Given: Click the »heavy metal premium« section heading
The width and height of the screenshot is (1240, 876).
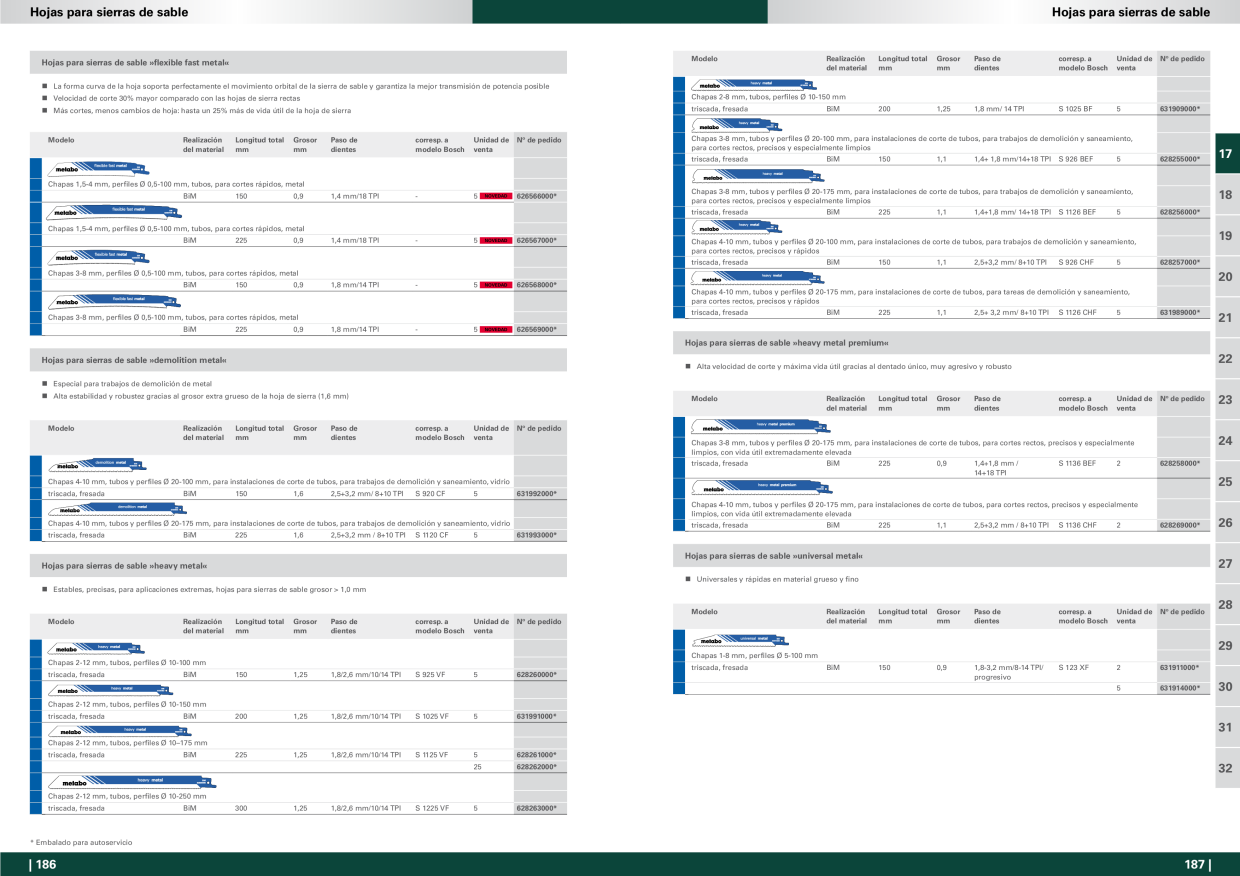Looking at the screenshot, I should [786, 343].
